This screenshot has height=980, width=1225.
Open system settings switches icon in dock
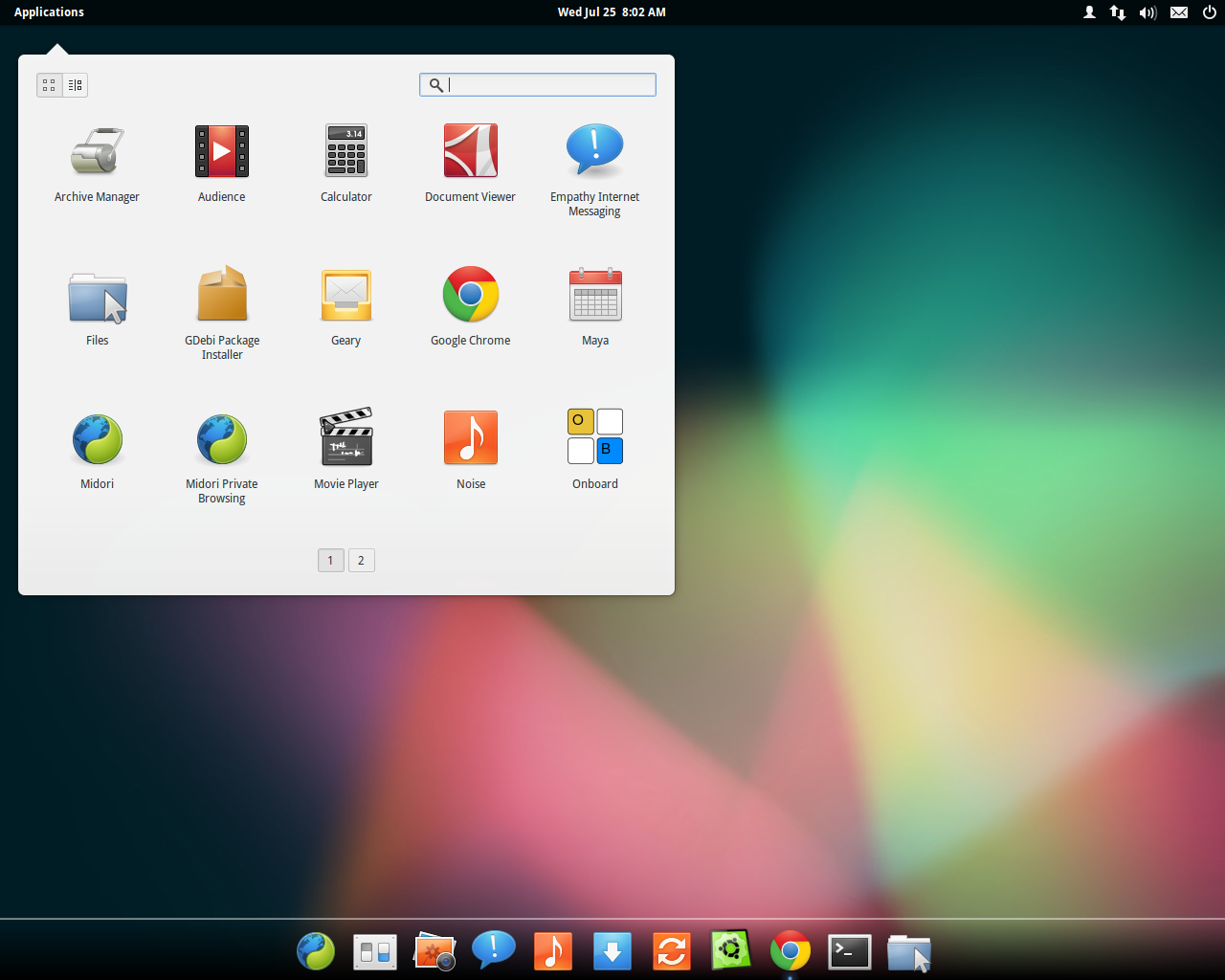[x=375, y=952]
